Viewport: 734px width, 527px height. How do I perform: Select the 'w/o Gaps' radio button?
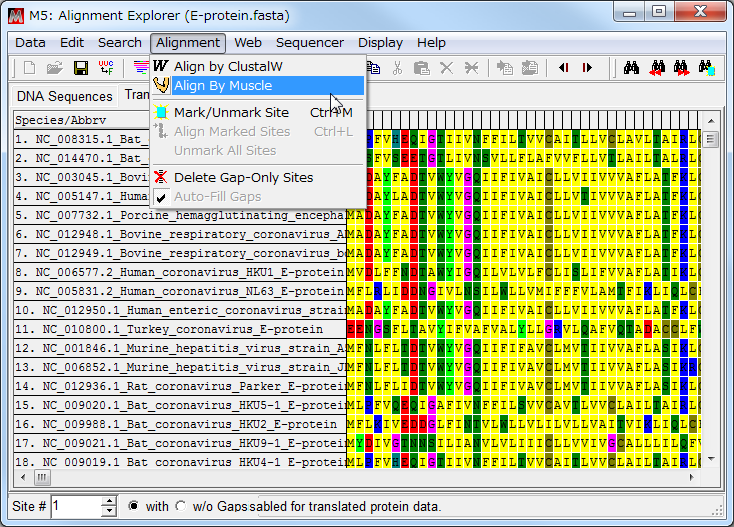[x=180, y=506]
